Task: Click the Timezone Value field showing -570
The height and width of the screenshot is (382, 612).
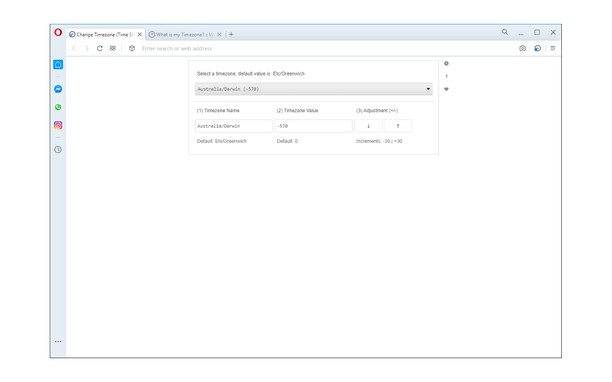Action: (313, 126)
